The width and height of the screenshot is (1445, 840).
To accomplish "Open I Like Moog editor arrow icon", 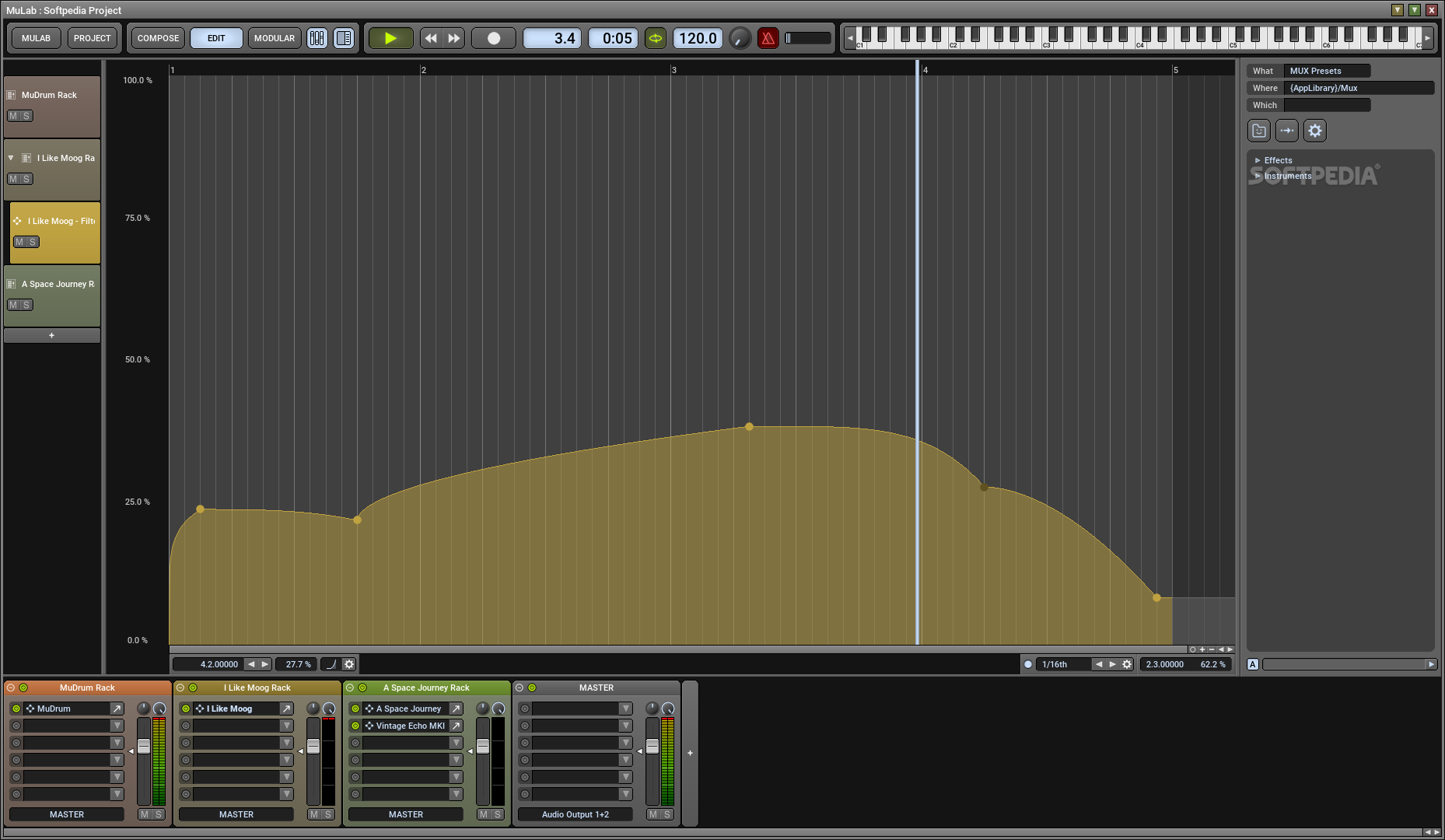I will [x=286, y=709].
